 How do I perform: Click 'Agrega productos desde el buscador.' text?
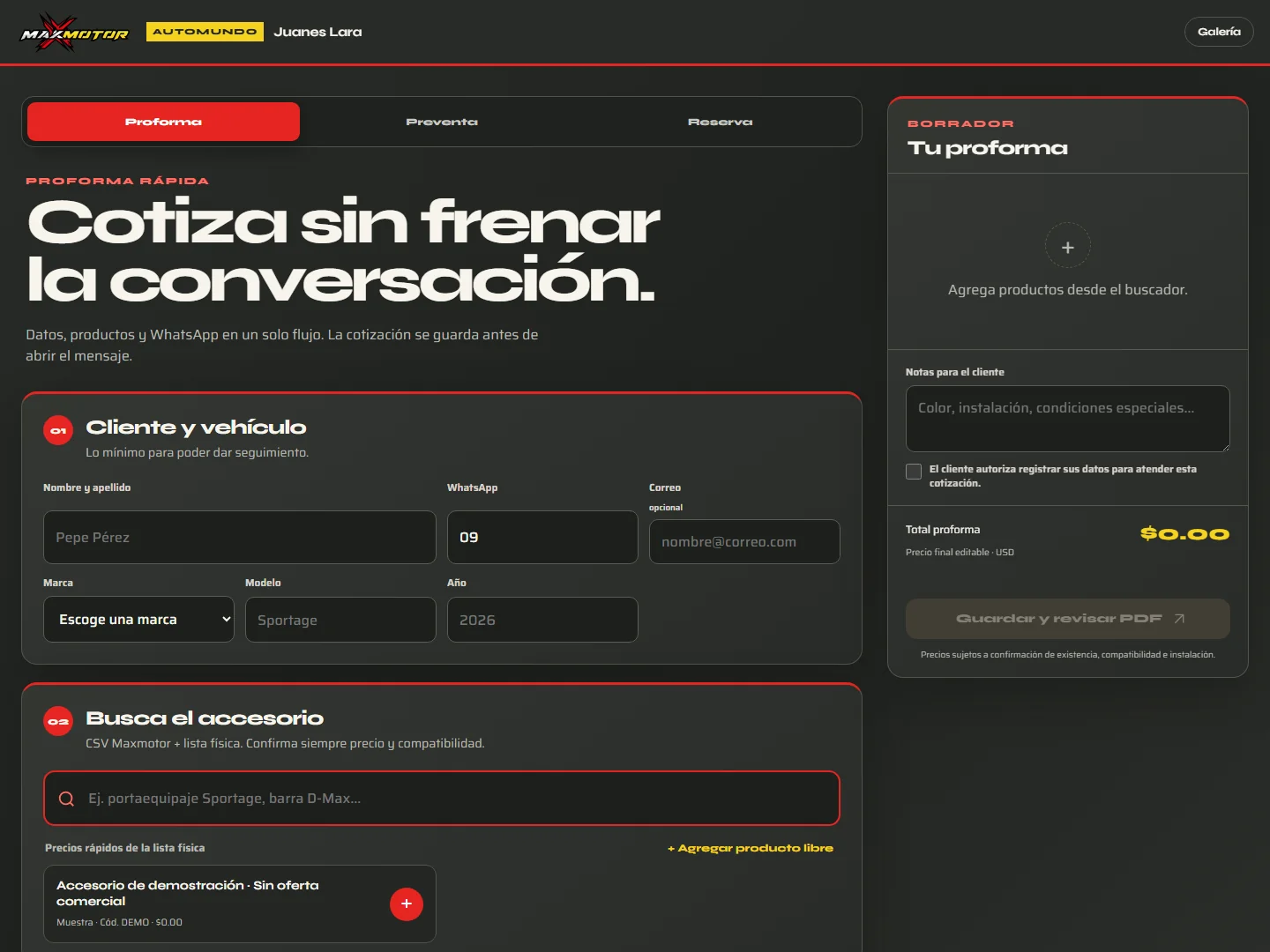(x=1067, y=289)
